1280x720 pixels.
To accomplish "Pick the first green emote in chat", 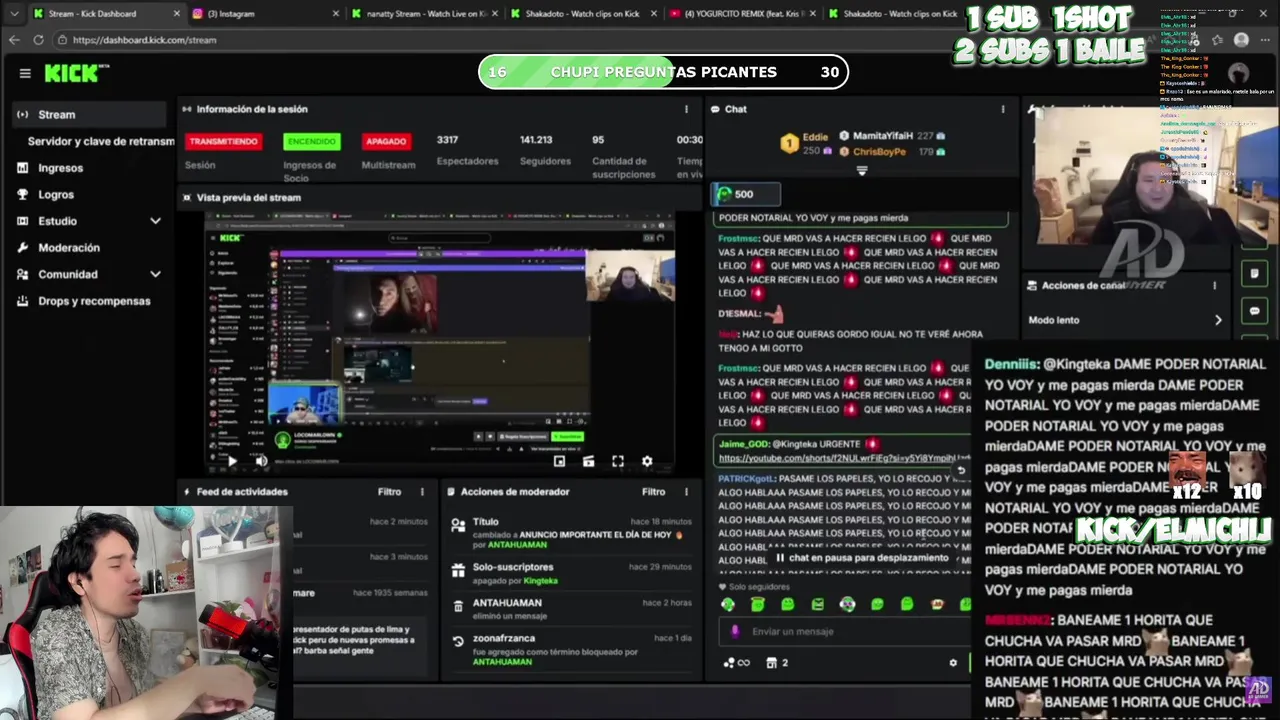I will pyautogui.click(x=727, y=604).
